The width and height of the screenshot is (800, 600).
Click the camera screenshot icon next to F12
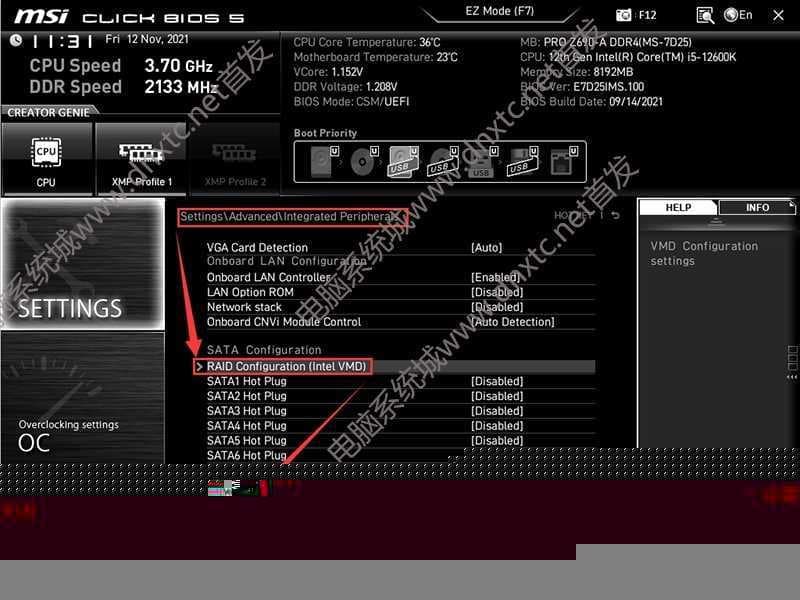coord(626,15)
